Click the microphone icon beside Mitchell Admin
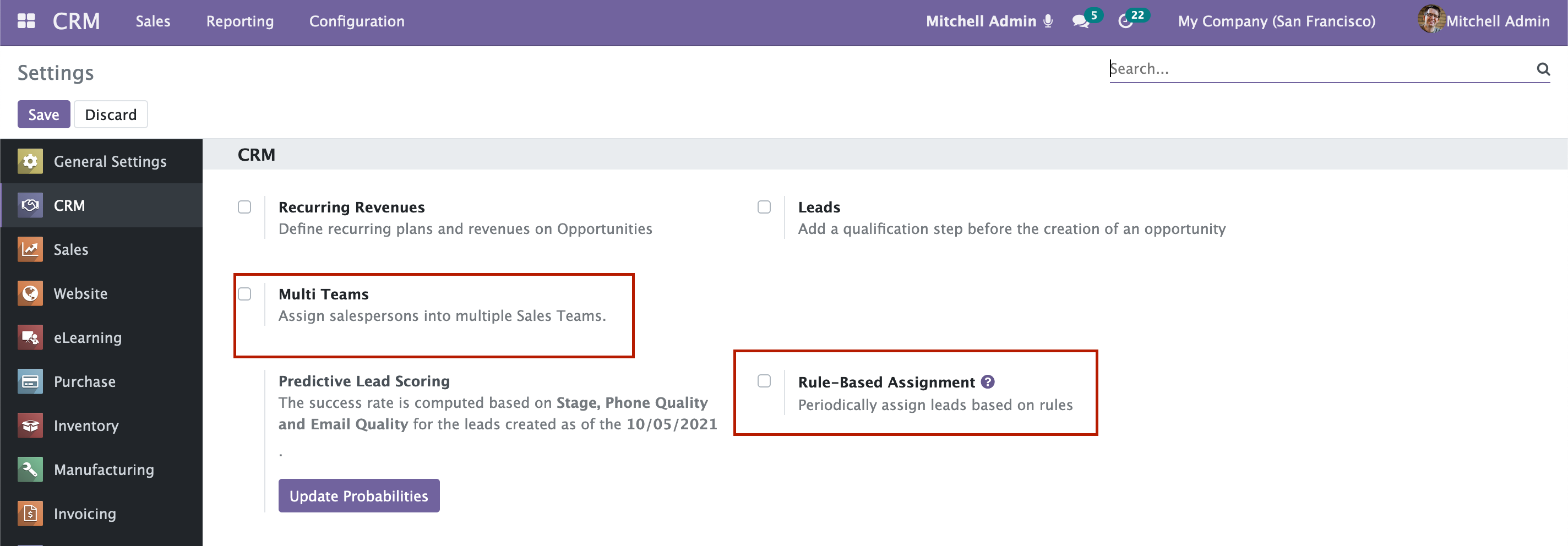The image size is (1568, 546). (1048, 21)
